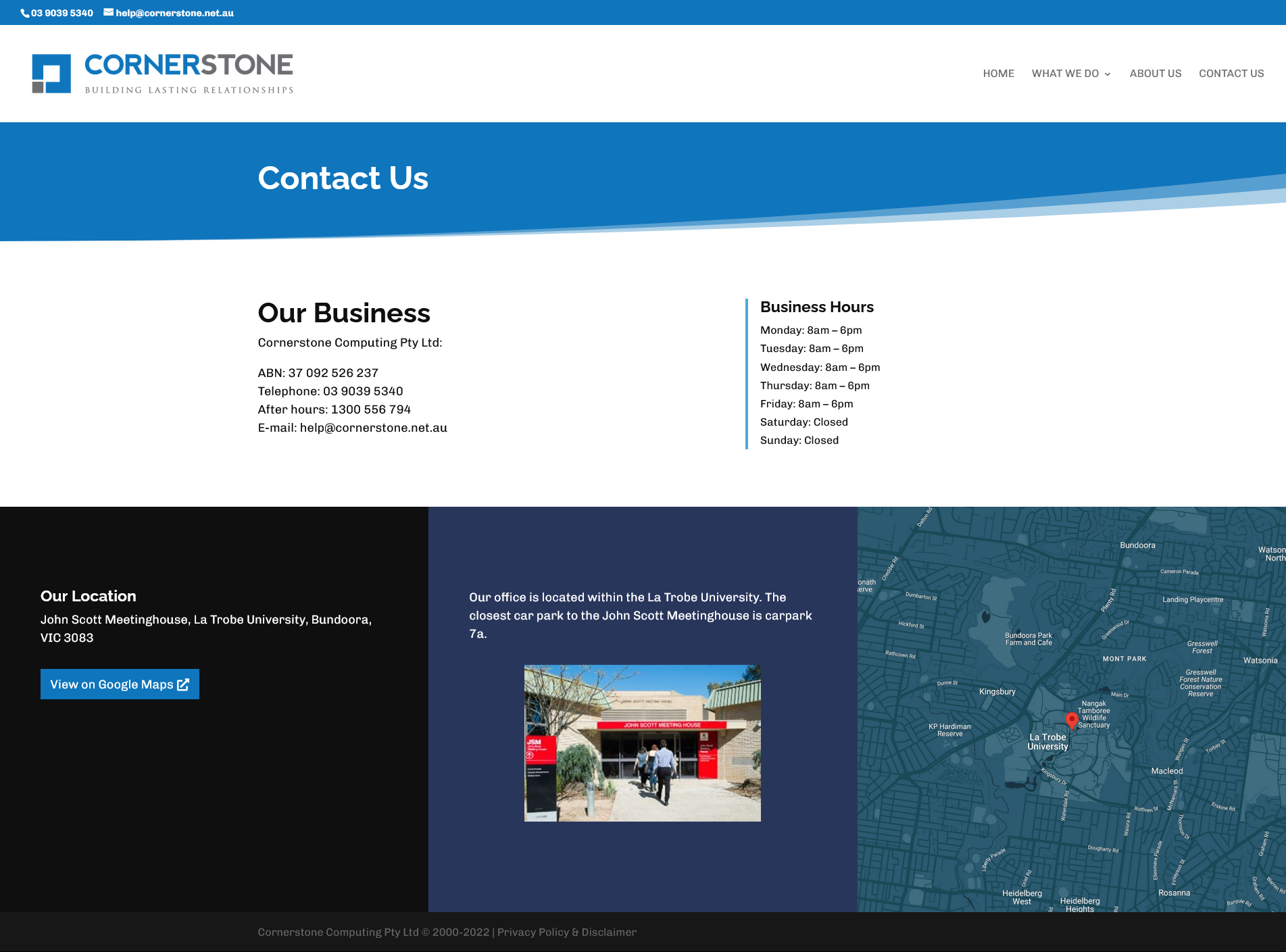1286x952 pixels.
Task: Click Friday: 8am – 6pm hours line
Action: (807, 404)
